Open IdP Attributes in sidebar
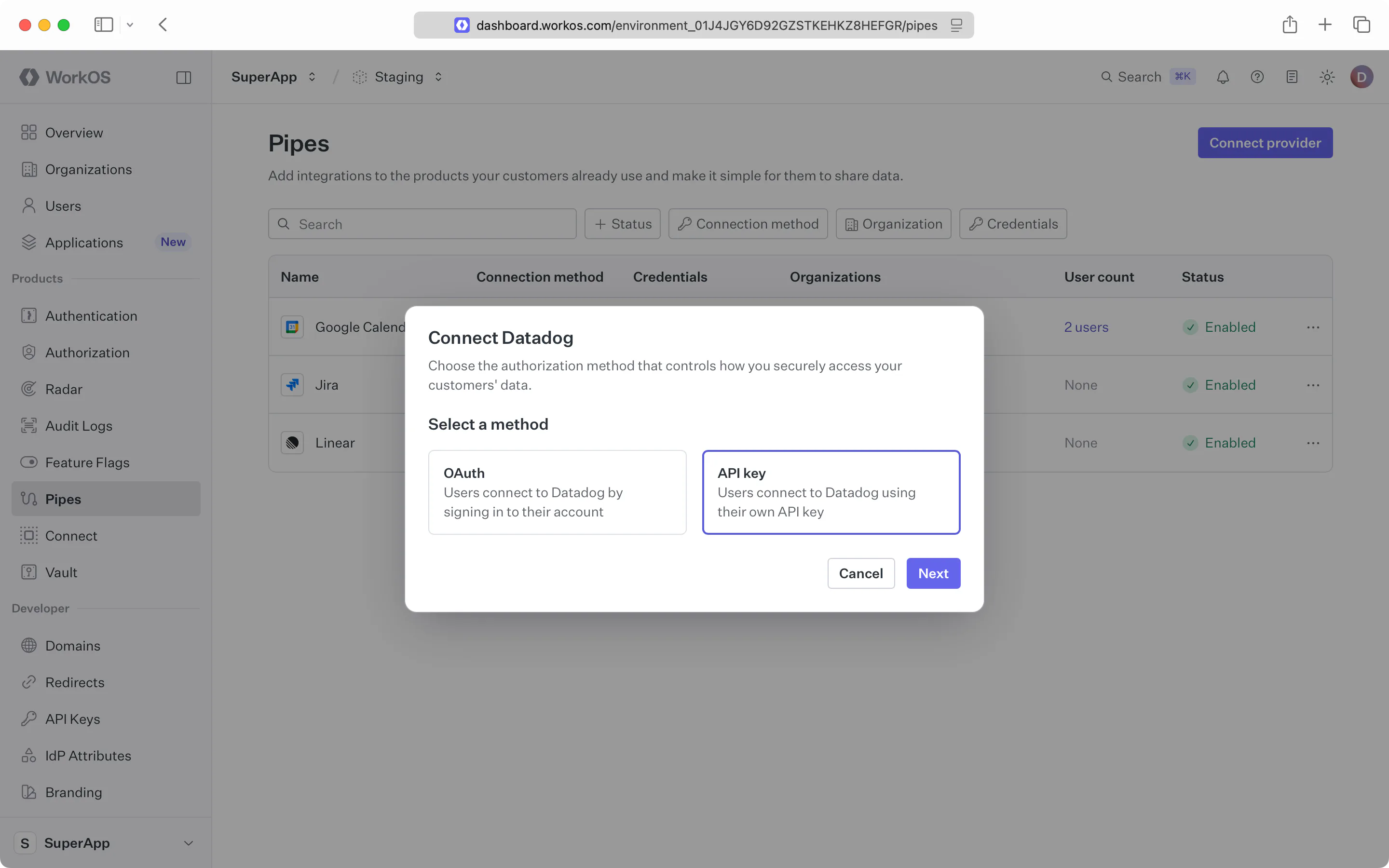Image resolution: width=1389 pixels, height=868 pixels. tap(106, 756)
